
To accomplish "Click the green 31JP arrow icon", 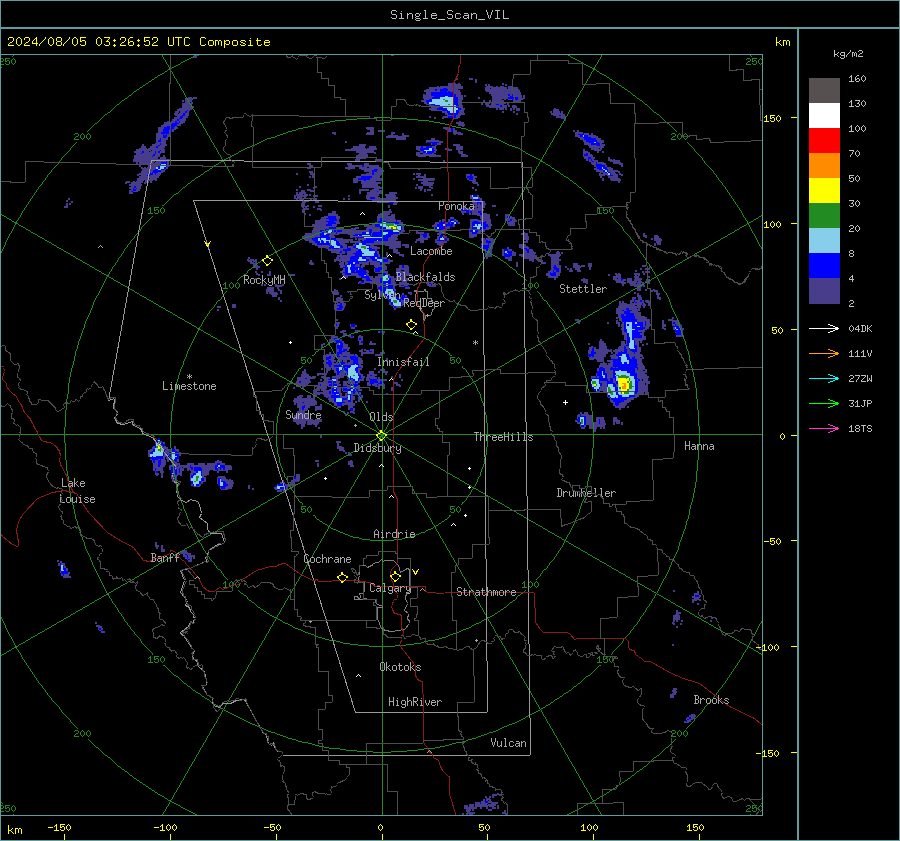I will click(824, 404).
